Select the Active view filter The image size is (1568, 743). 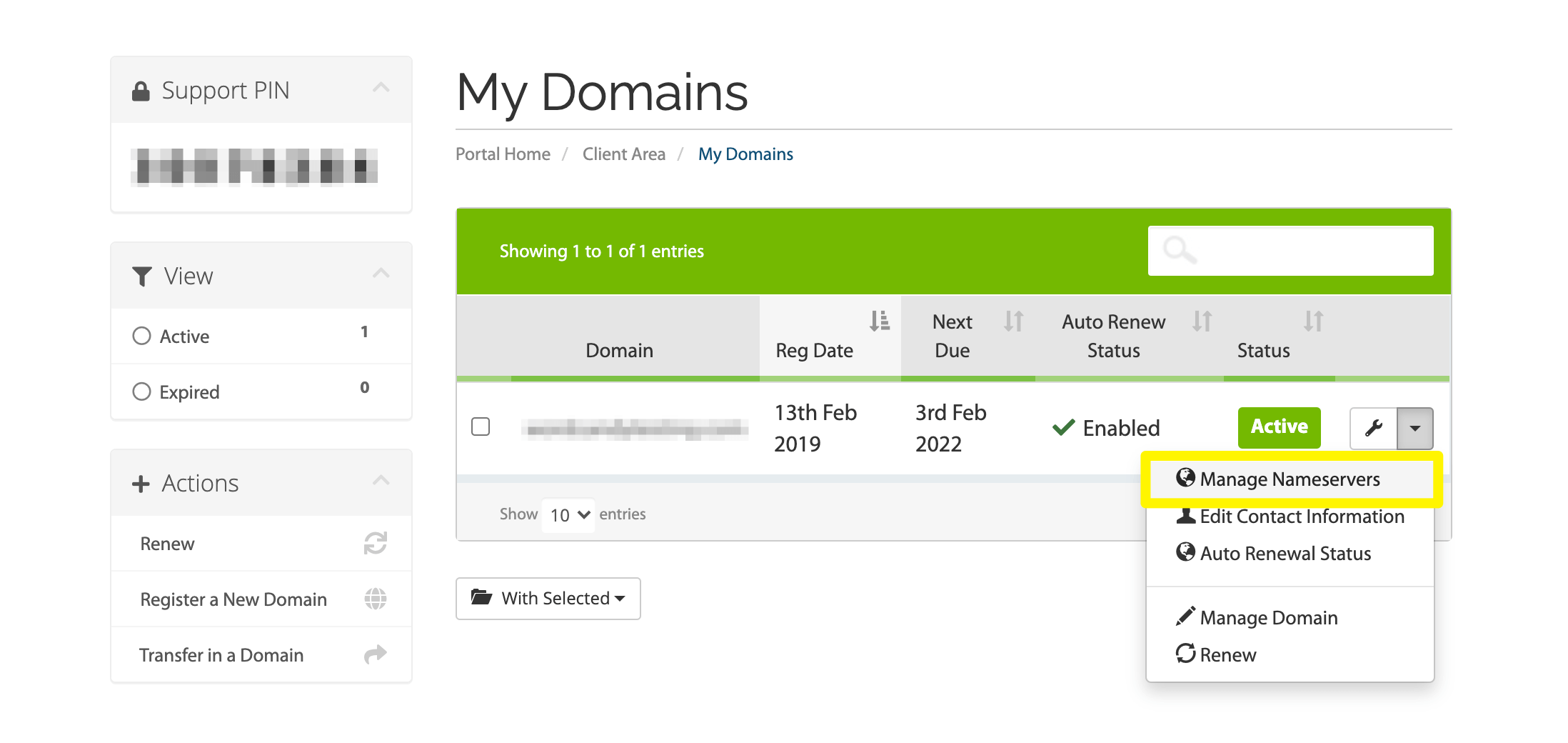[x=141, y=335]
